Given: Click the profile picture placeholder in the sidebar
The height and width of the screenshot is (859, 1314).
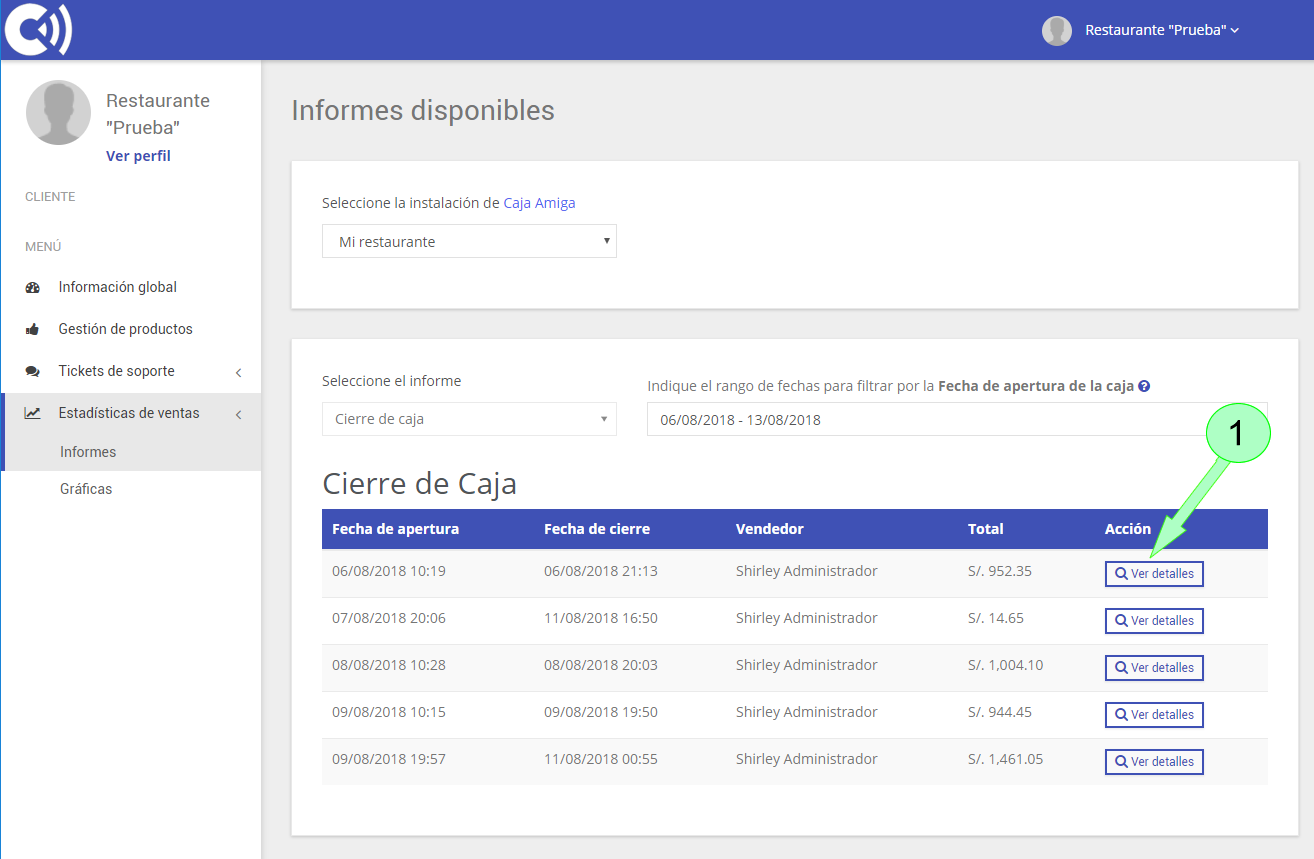Looking at the screenshot, I should point(58,112).
